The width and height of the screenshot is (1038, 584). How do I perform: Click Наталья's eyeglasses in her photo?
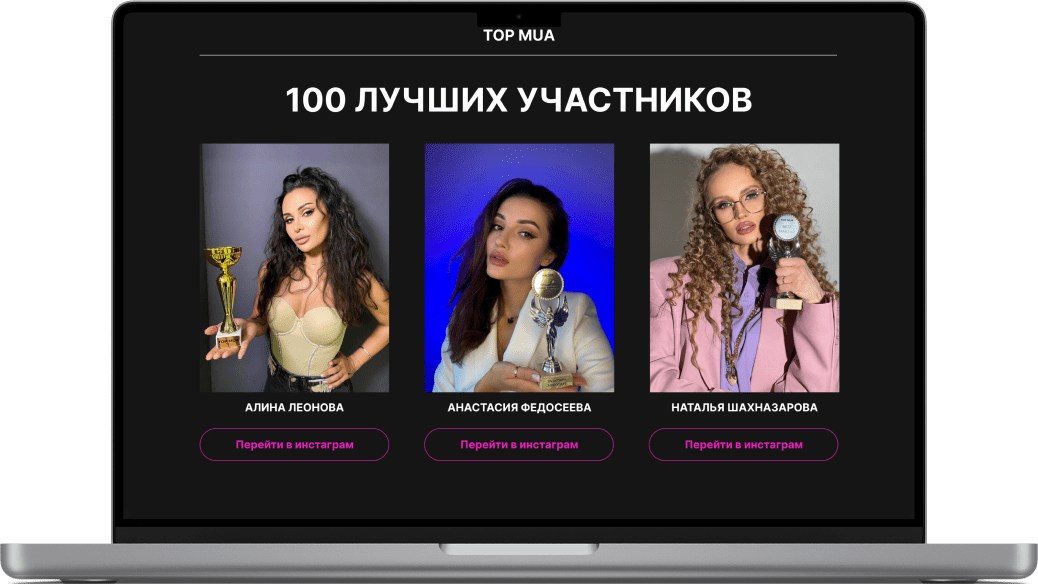(x=738, y=205)
